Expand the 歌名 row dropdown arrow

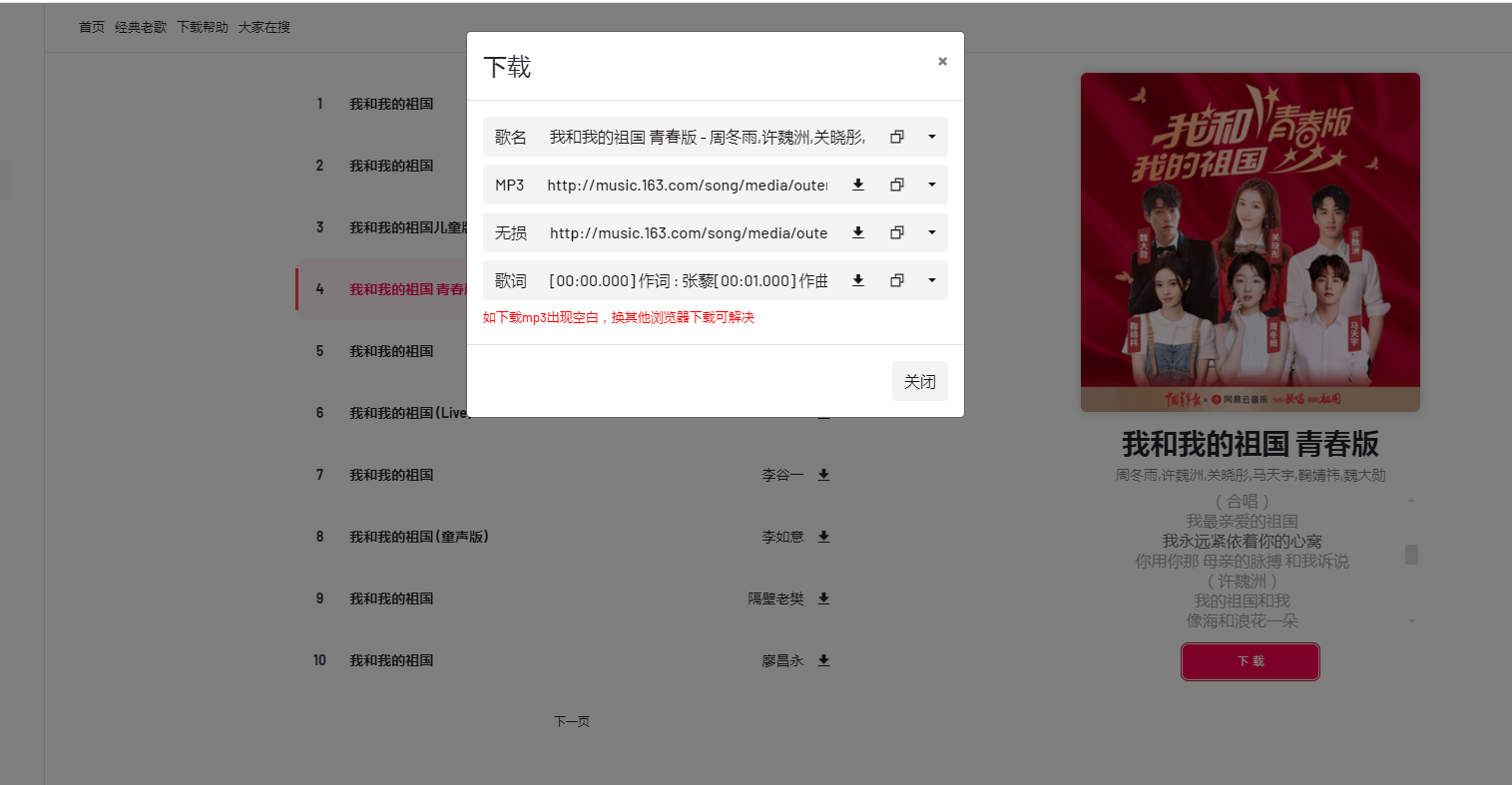point(932,137)
